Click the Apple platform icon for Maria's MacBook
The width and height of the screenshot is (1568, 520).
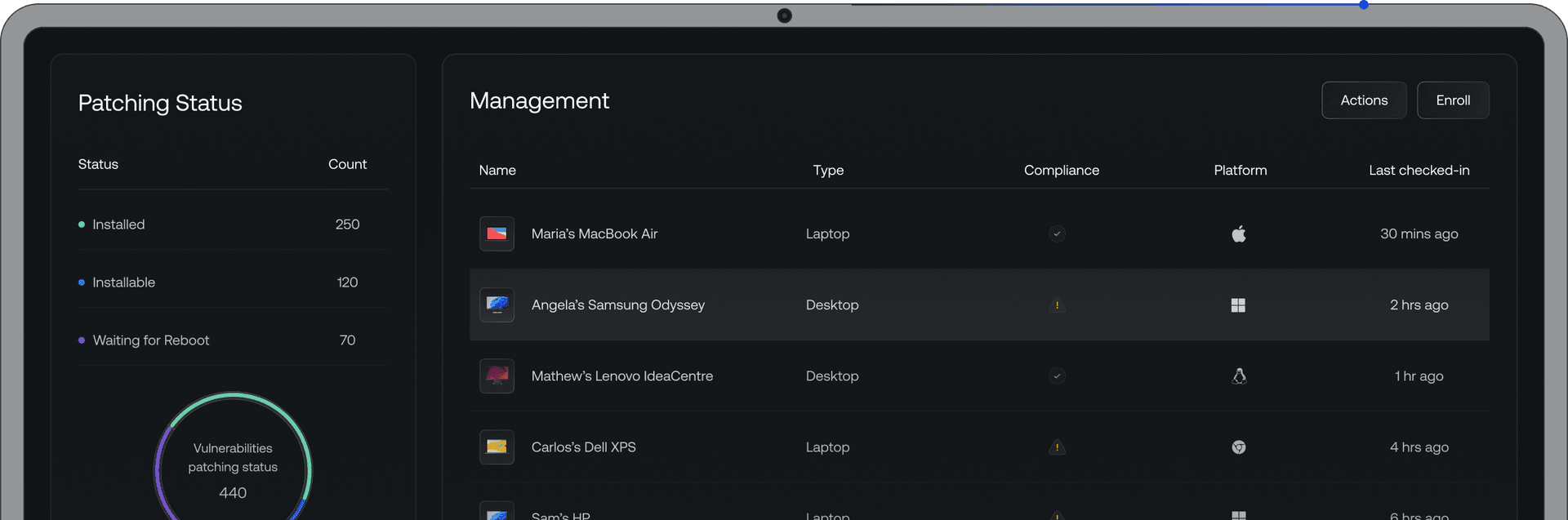(1239, 234)
